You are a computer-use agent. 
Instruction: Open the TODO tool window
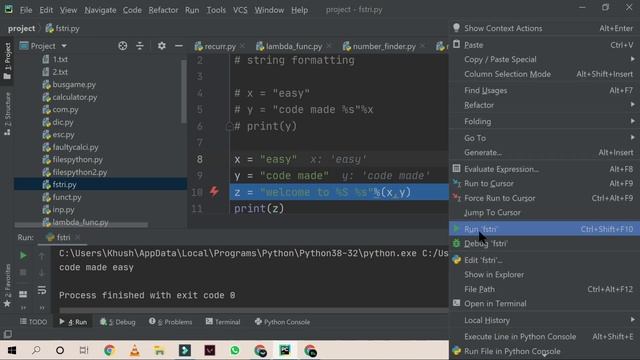click(x=33, y=322)
